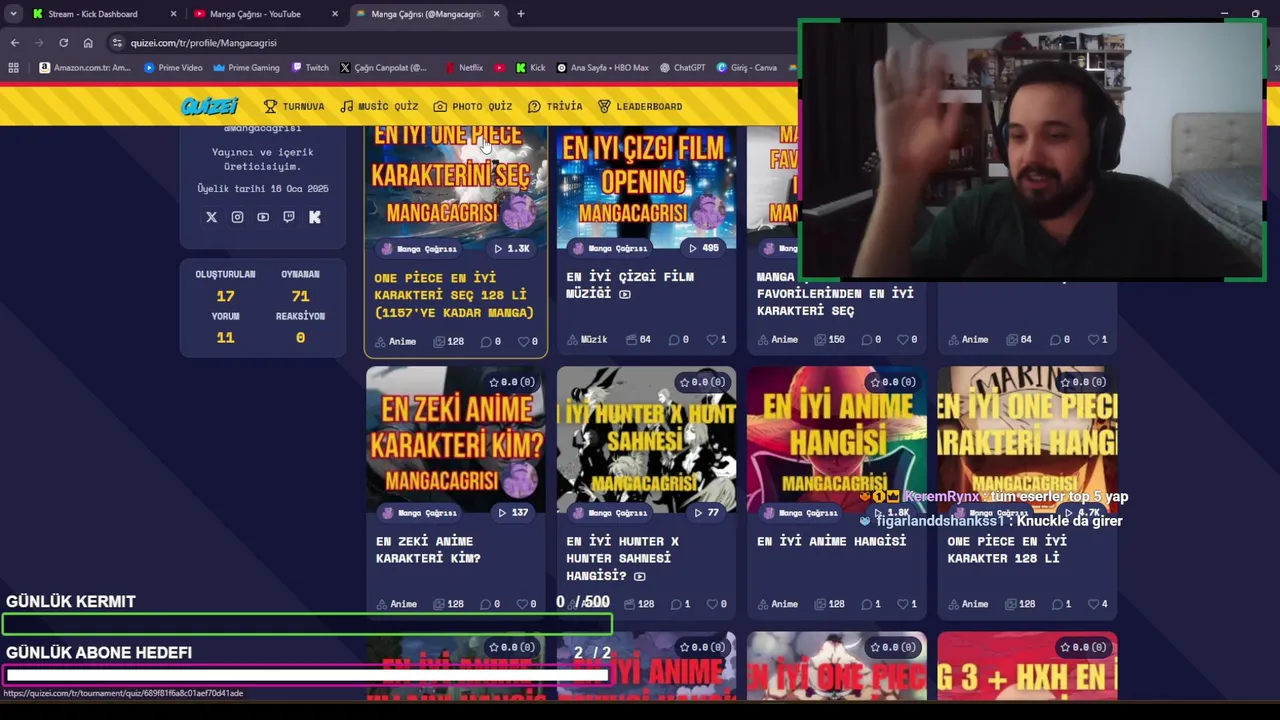Click title En İyi Çizgi Film Müziği
This screenshot has width=1280, height=720.
coord(630,285)
